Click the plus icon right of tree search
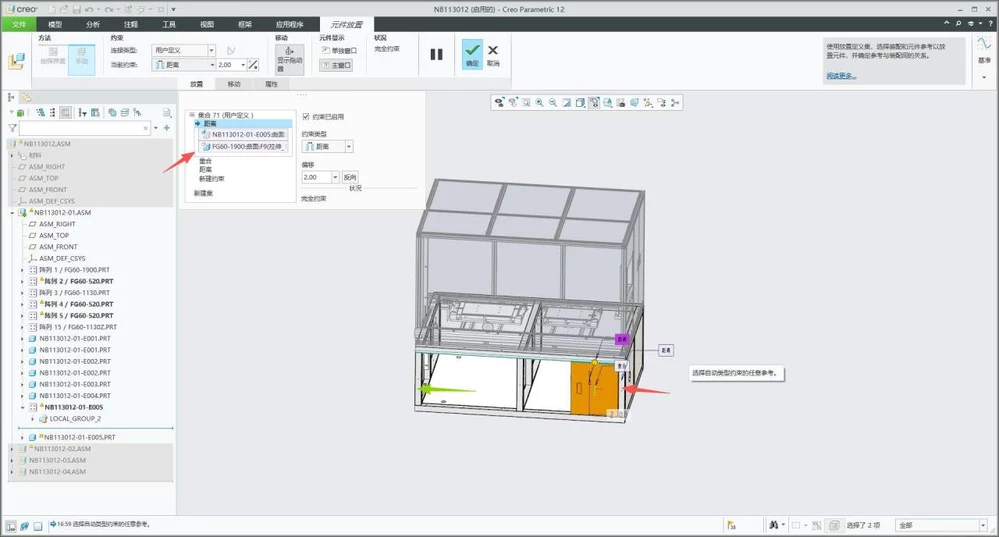999x537 pixels. (x=167, y=128)
